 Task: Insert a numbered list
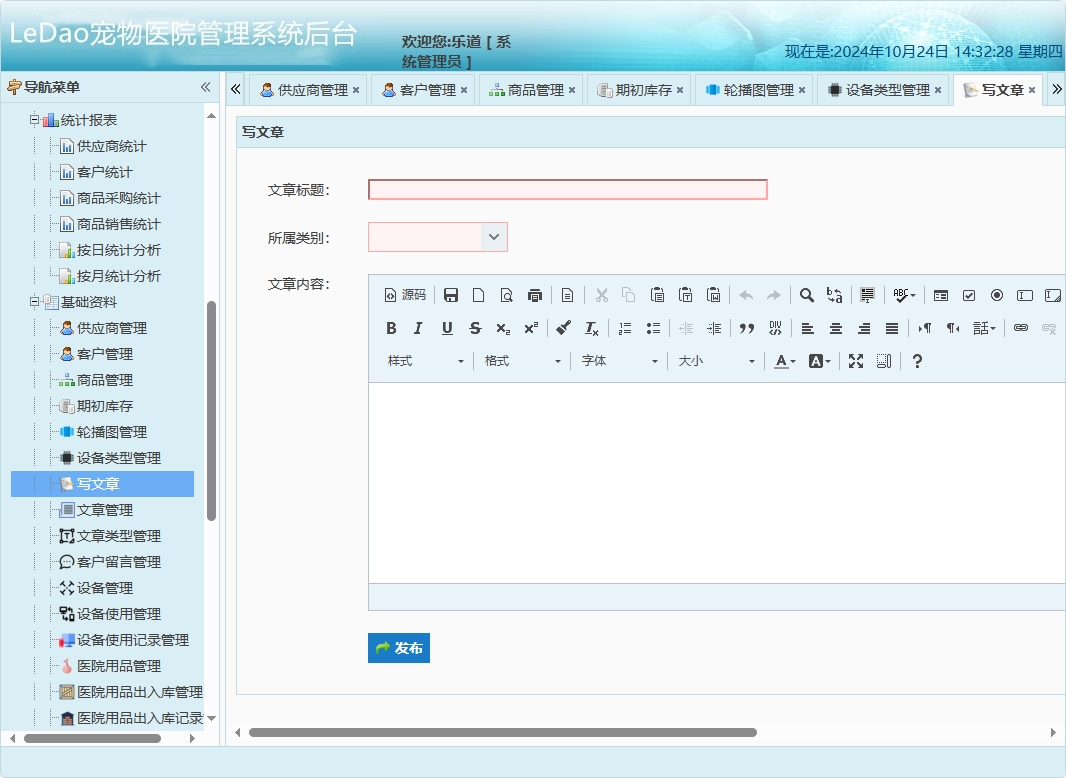[x=626, y=327]
